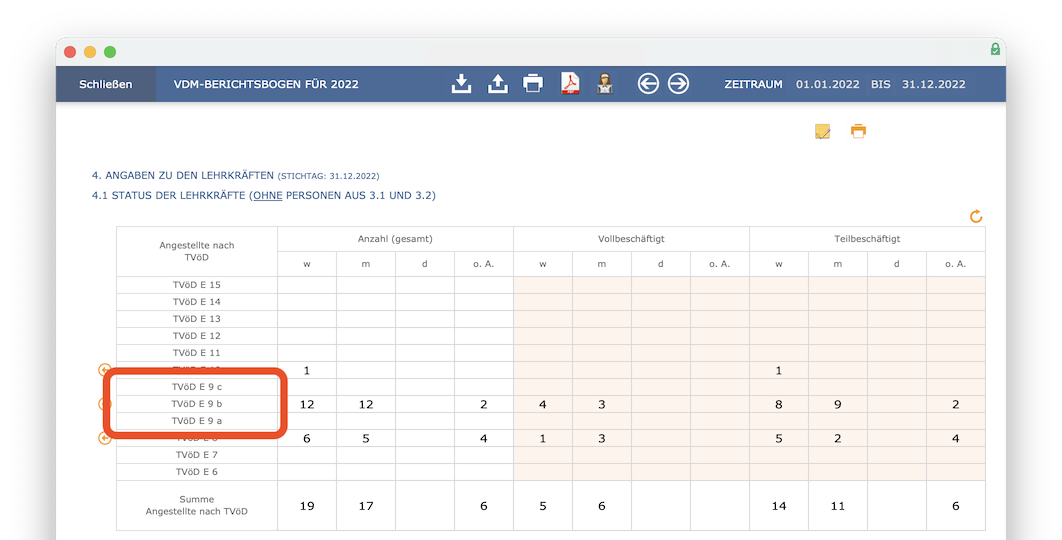The image size is (1062, 540).
Task: Go to next period with right arrow
Action: pyautogui.click(x=679, y=84)
